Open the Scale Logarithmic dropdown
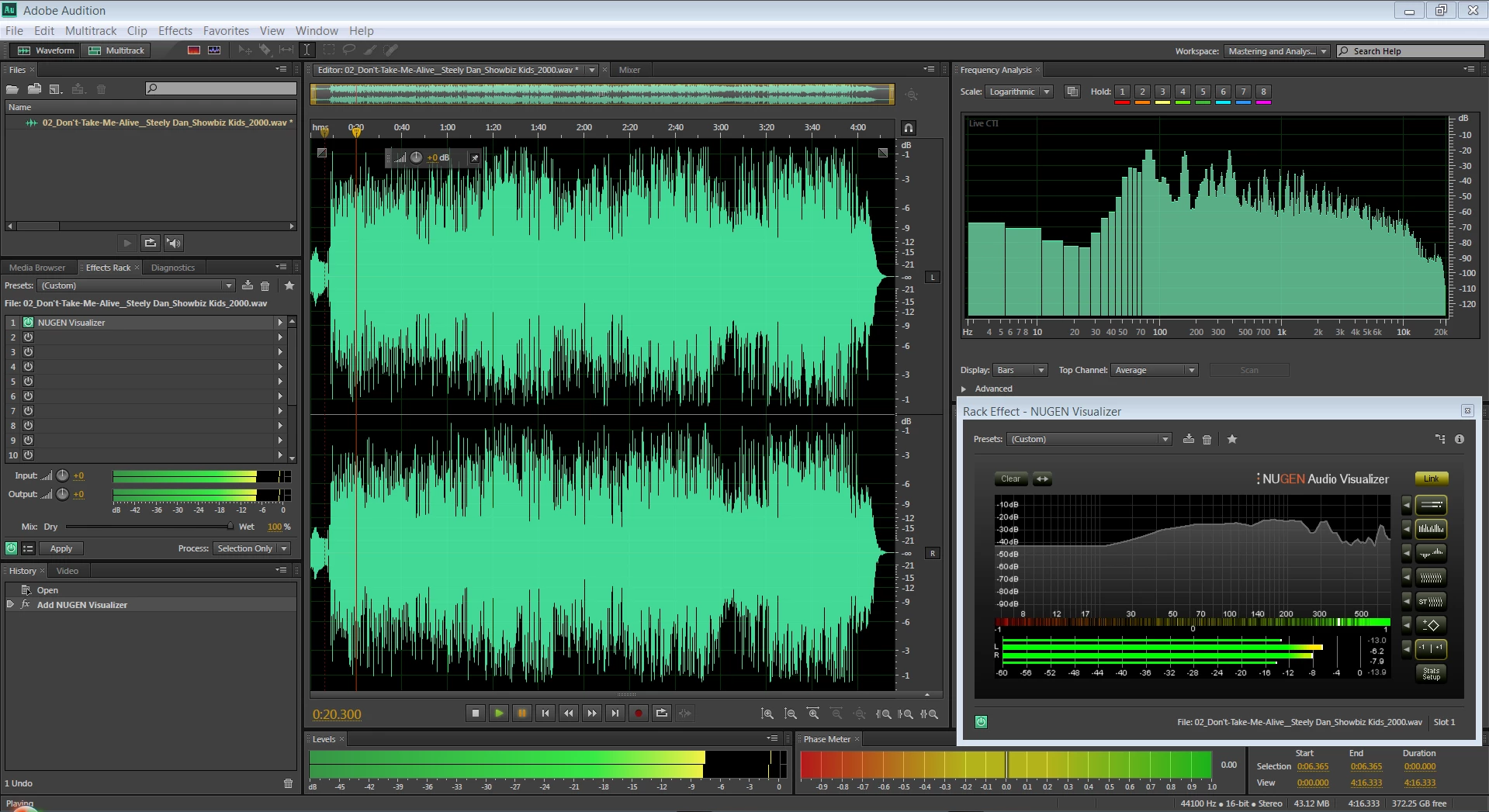This screenshot has width=1489, height=812. tap(1020, 92)
